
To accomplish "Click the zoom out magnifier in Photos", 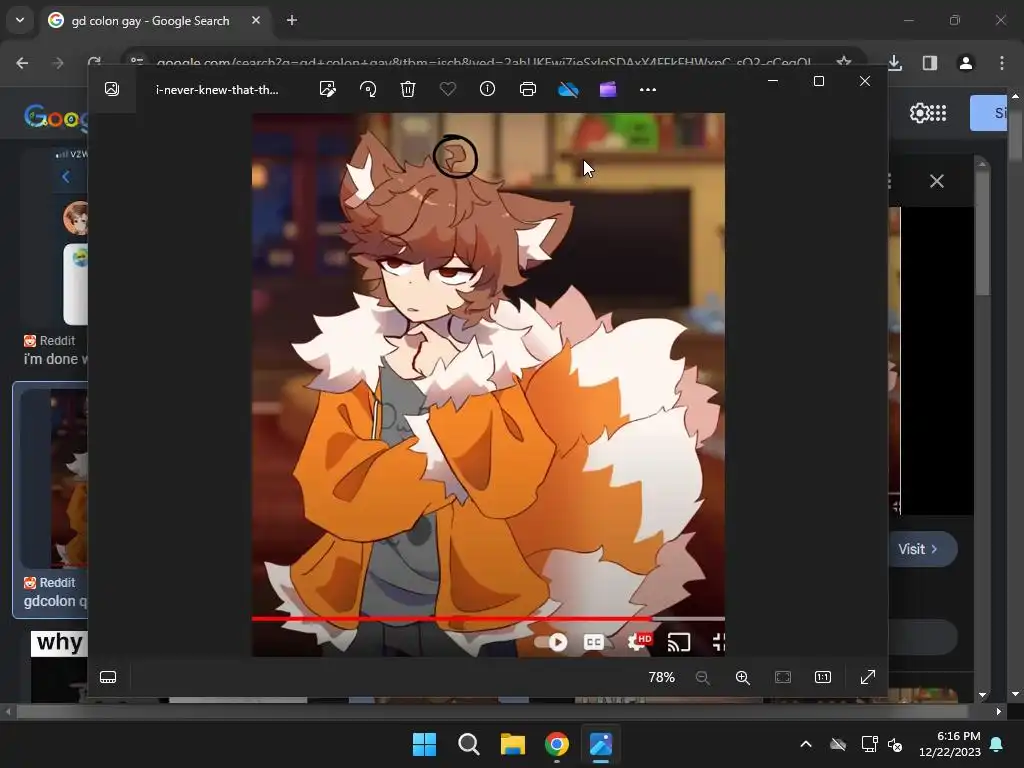I will (703, 677).
